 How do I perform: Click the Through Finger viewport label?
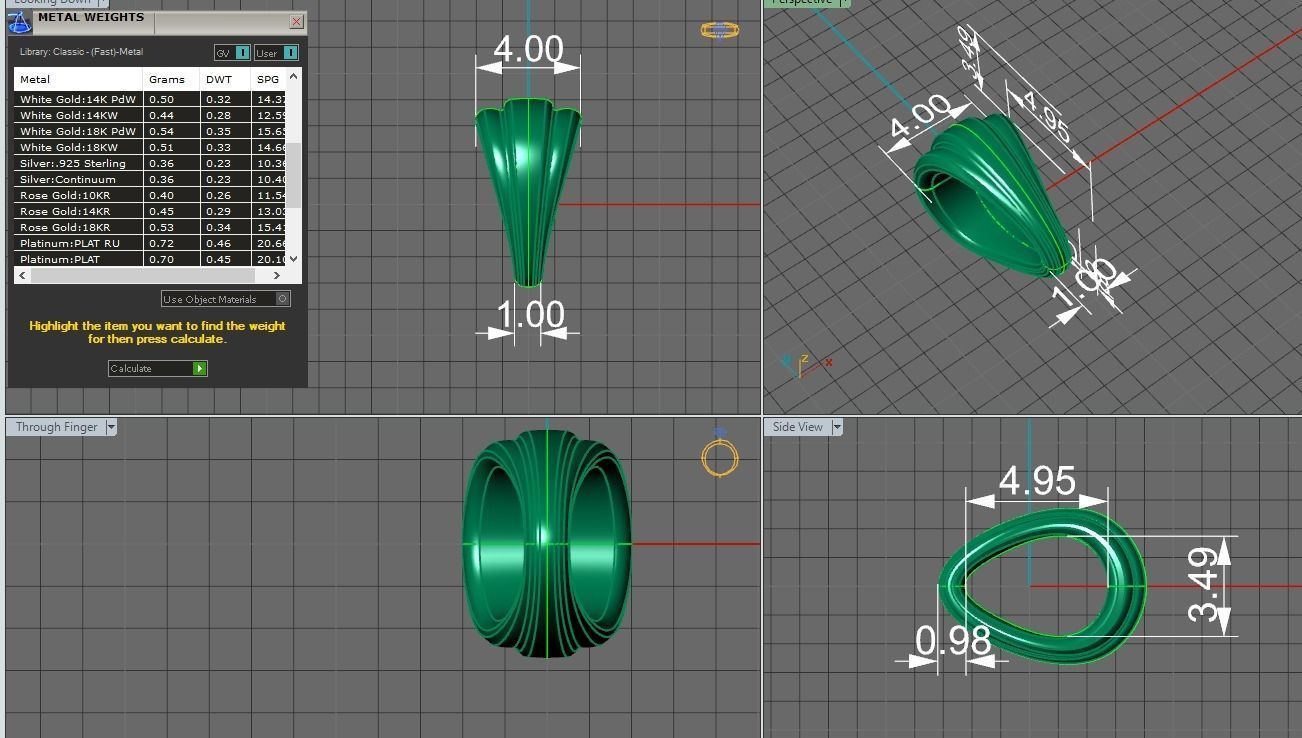pos(56,427)
